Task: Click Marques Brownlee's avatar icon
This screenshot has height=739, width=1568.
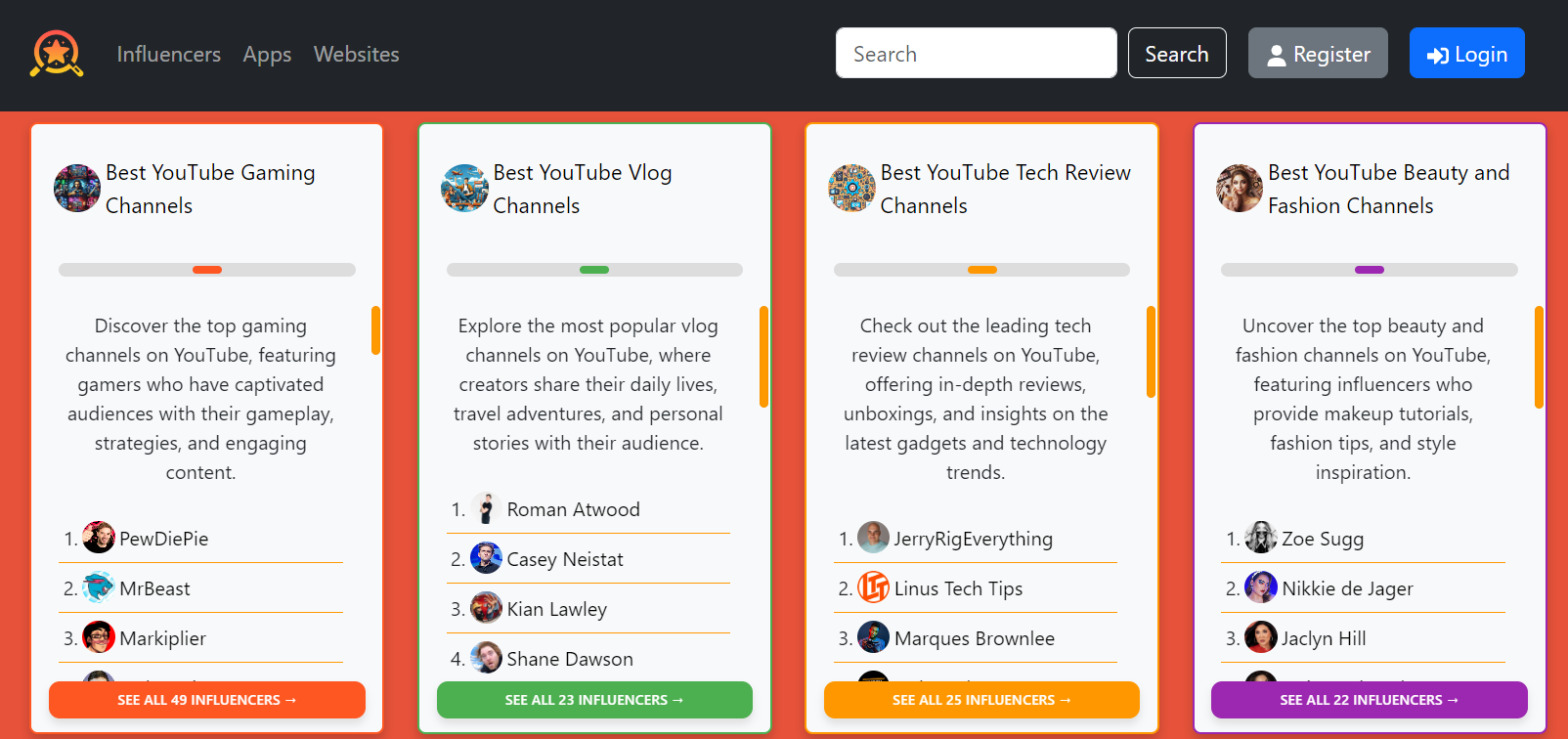Action: pos(874,637)
